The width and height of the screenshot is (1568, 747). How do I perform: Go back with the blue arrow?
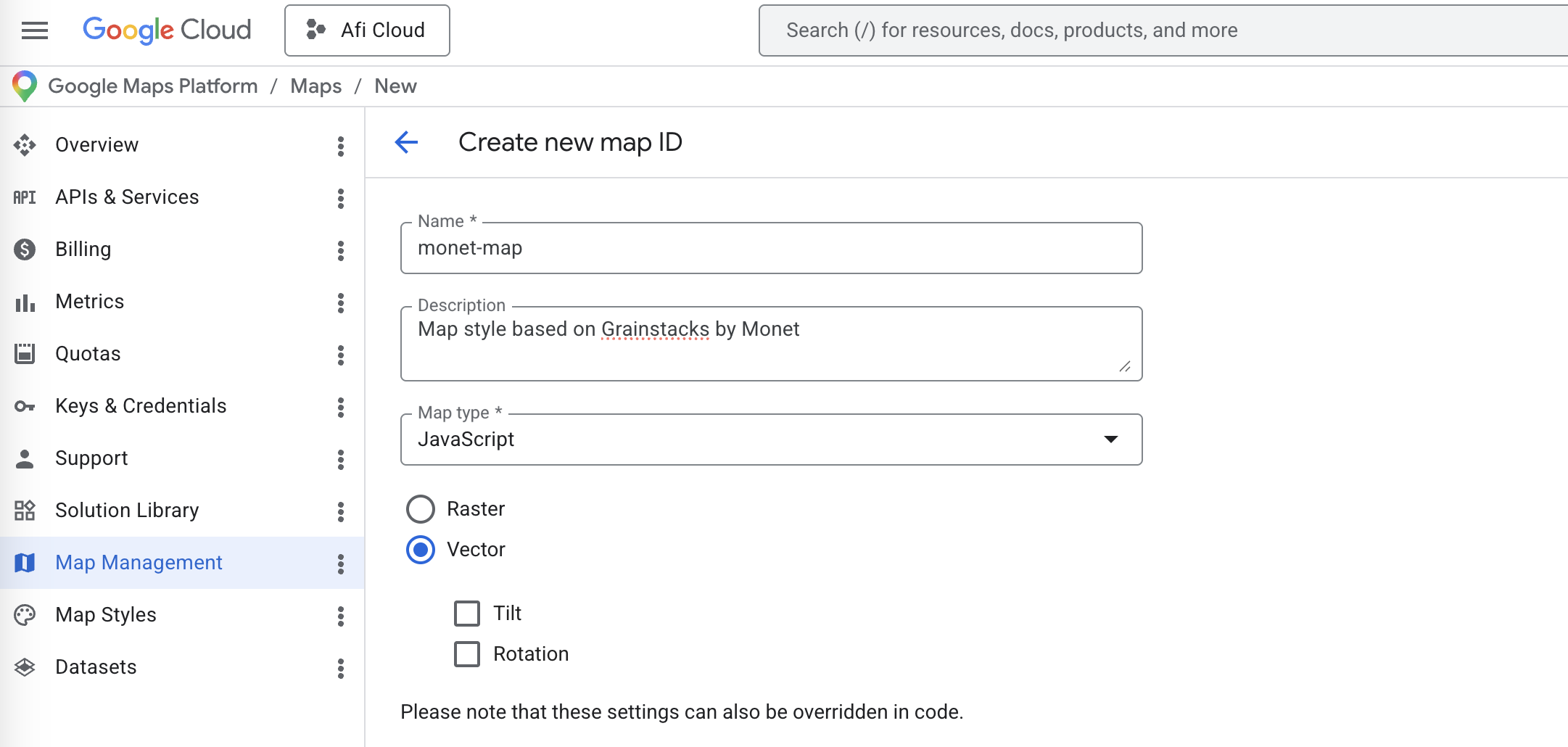click(406, 142)
